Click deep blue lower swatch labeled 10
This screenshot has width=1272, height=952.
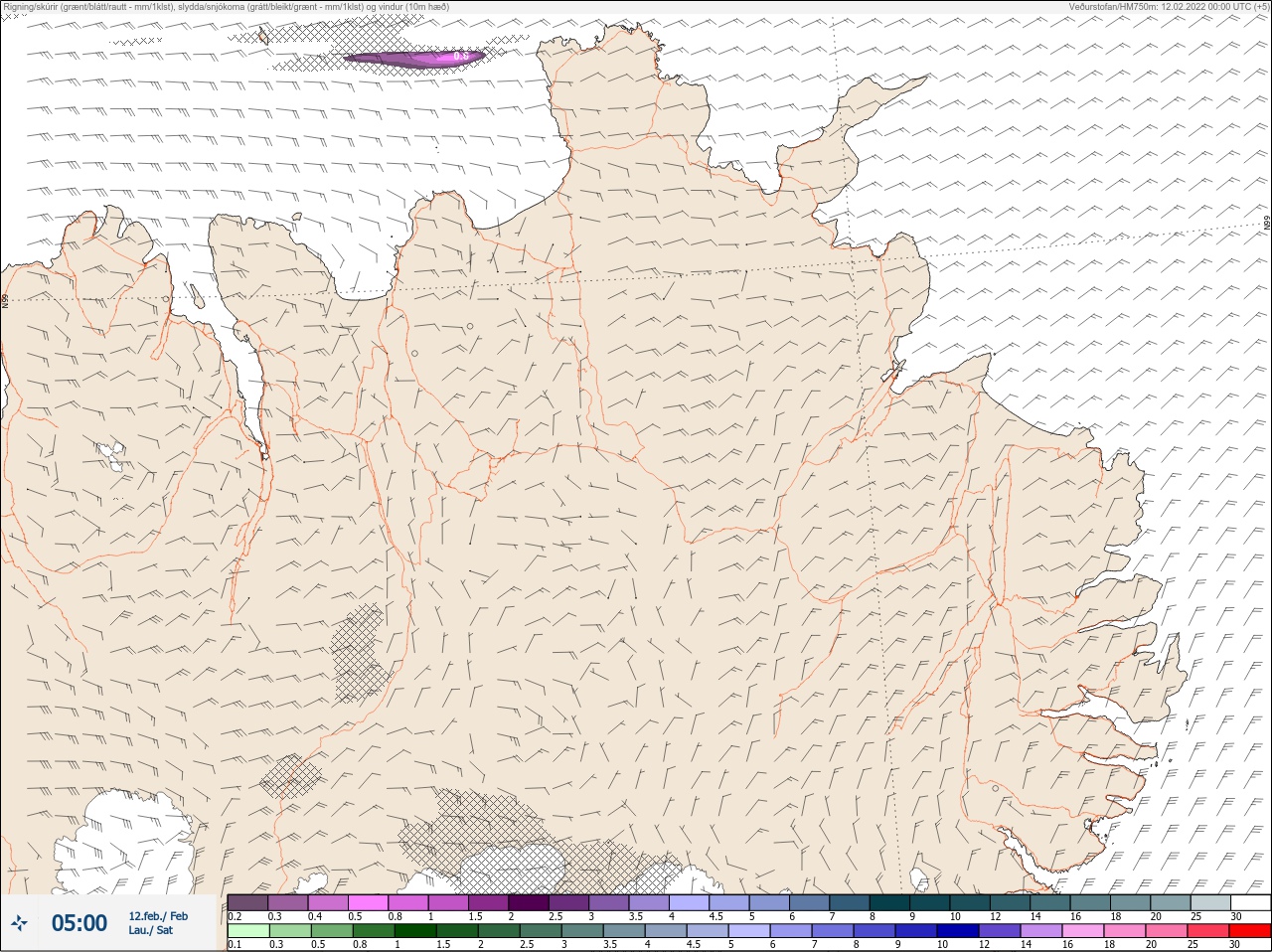(x=958, y=931)
